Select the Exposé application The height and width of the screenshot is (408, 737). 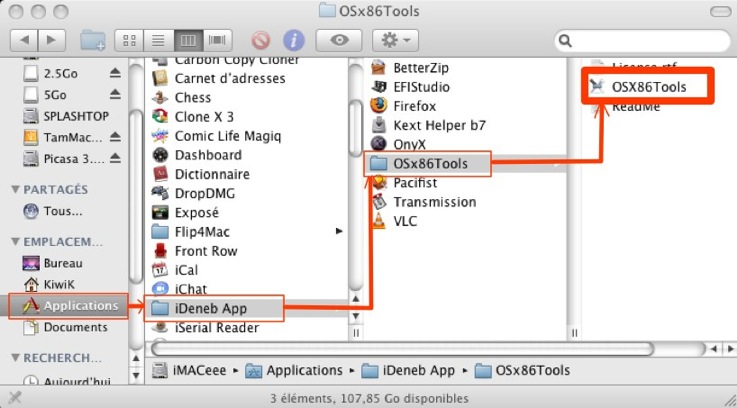pyautogui.click(x=185, y=212)
